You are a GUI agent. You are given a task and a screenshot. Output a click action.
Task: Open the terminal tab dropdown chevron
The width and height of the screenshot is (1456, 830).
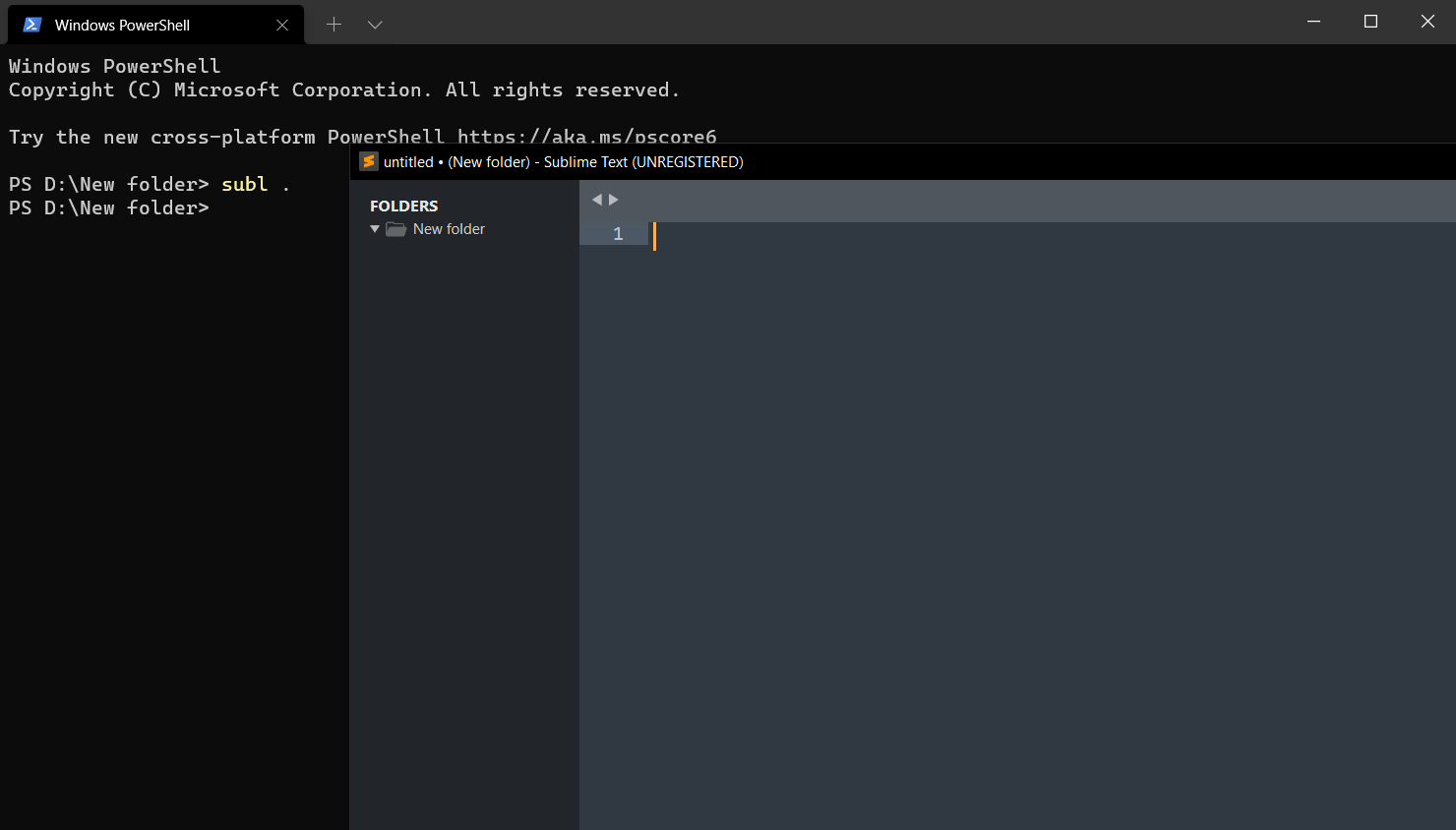point(375,23)
